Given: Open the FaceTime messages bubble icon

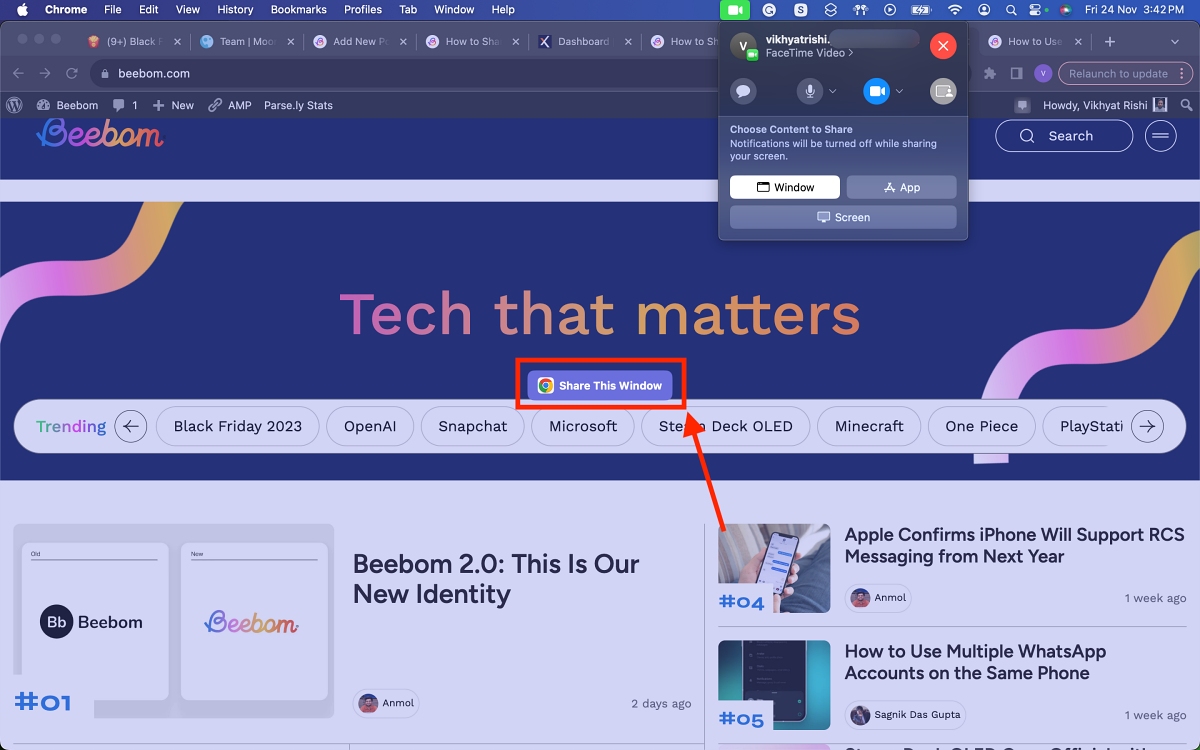Looking at the screenshot, I should point(743,91).
